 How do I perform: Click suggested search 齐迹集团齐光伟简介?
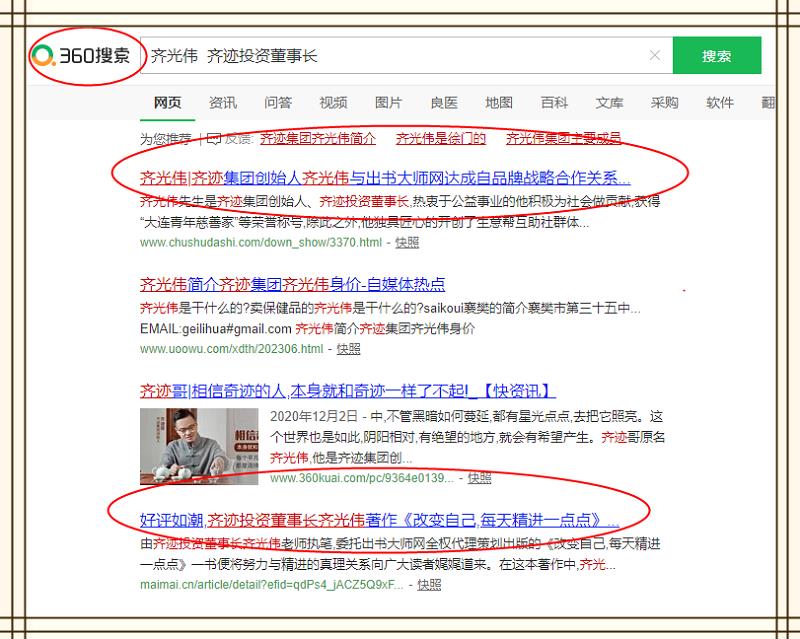tap(318, 139)
